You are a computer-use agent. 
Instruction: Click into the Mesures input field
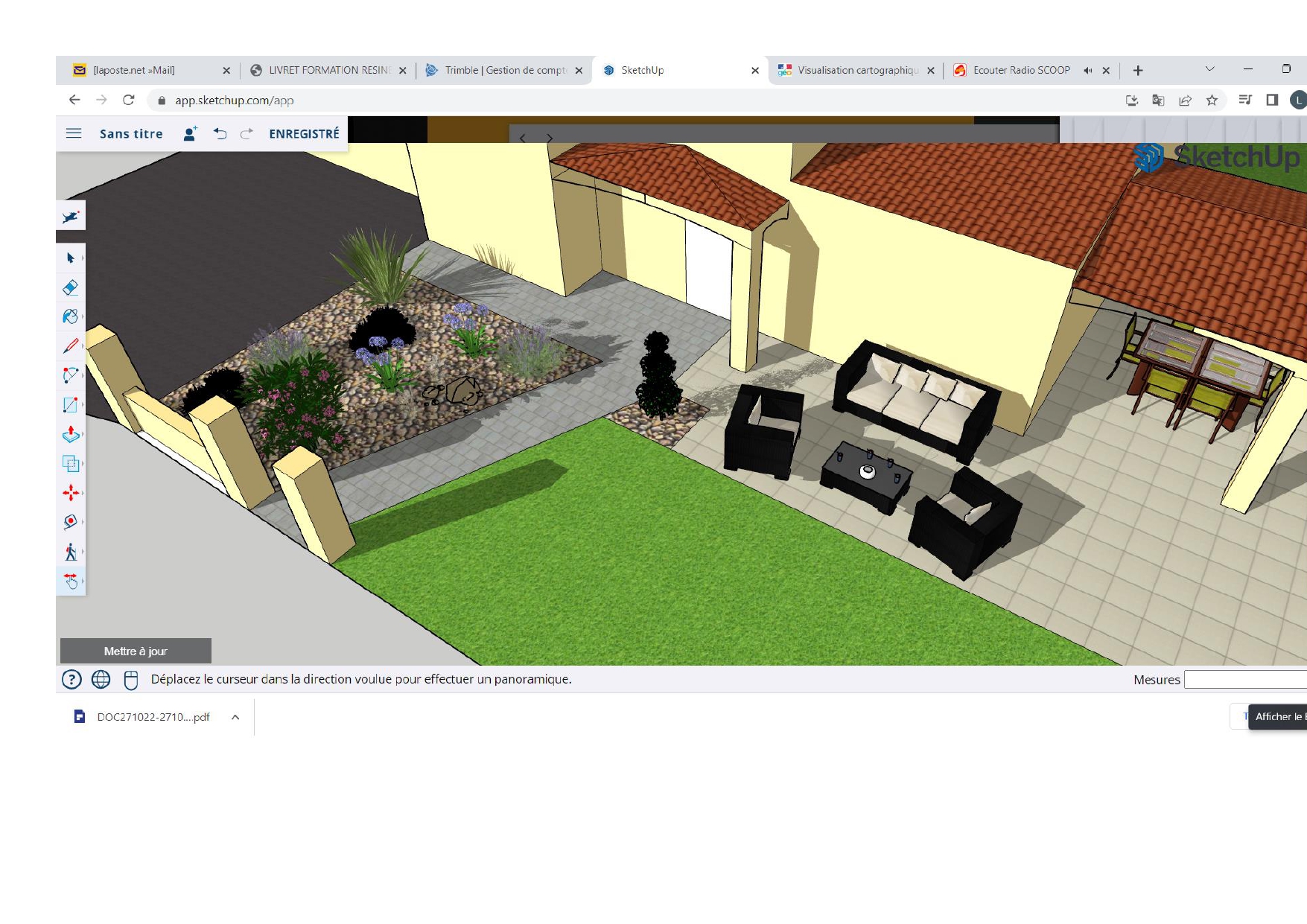1244,679
